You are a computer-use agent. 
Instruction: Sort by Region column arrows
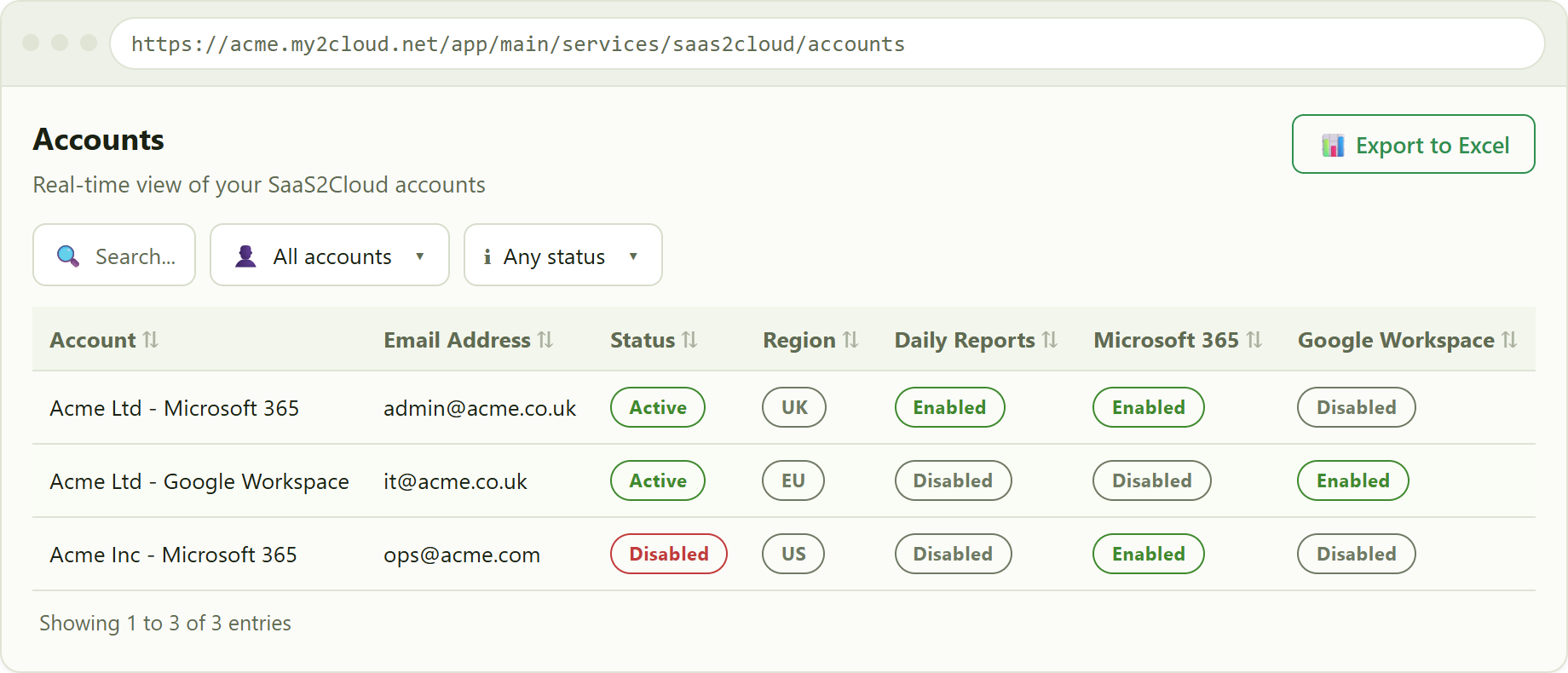850,340
